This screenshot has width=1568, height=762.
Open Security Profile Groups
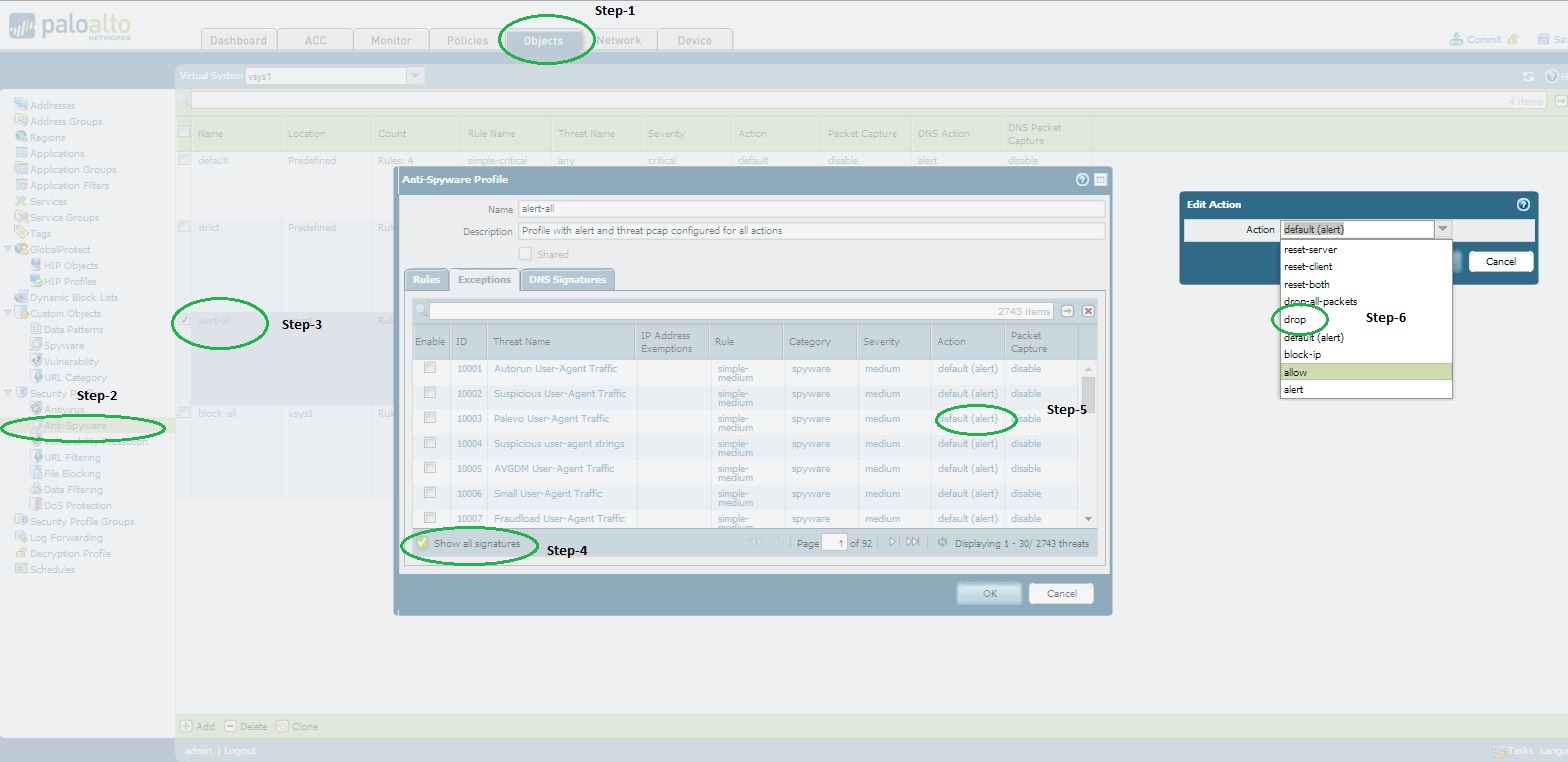82,521
